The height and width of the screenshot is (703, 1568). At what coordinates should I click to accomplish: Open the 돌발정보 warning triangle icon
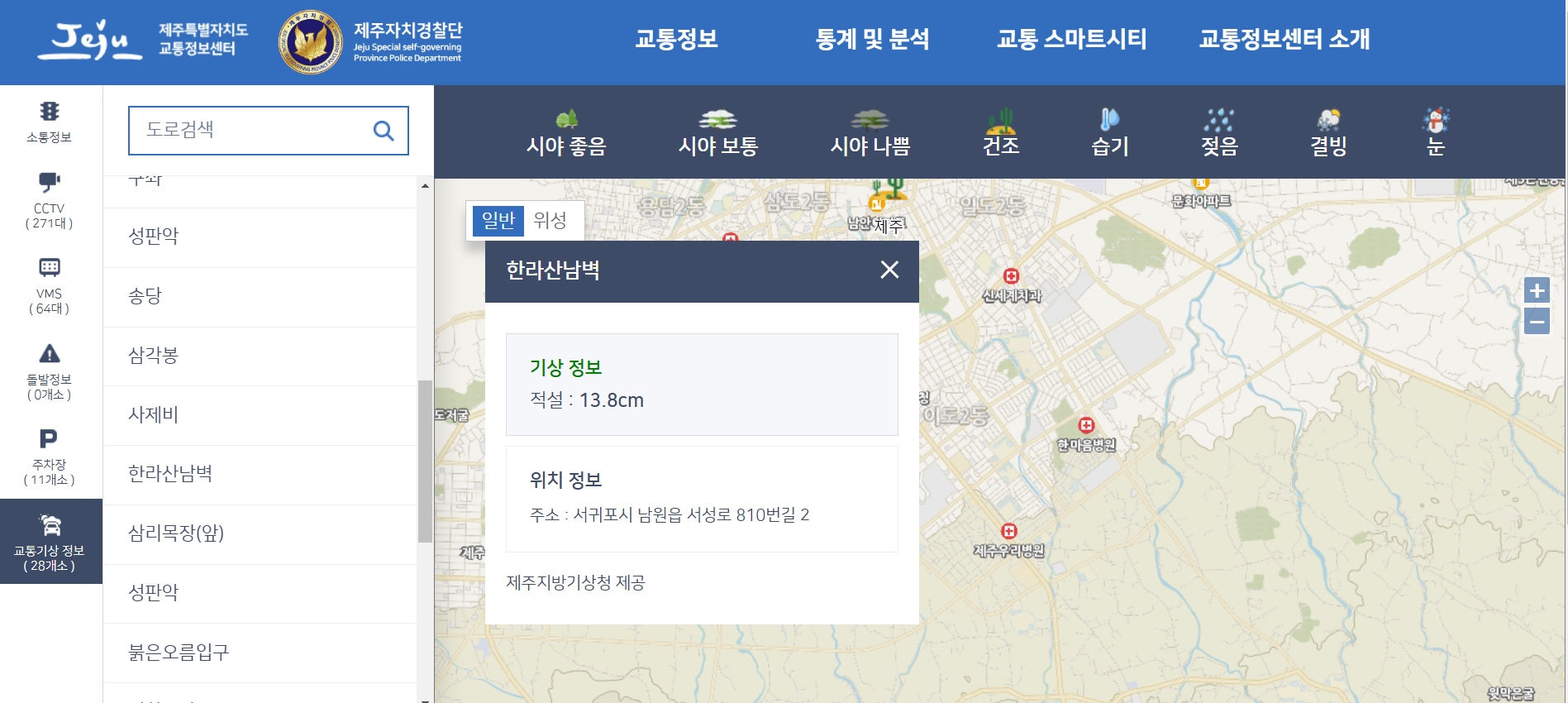50,353
